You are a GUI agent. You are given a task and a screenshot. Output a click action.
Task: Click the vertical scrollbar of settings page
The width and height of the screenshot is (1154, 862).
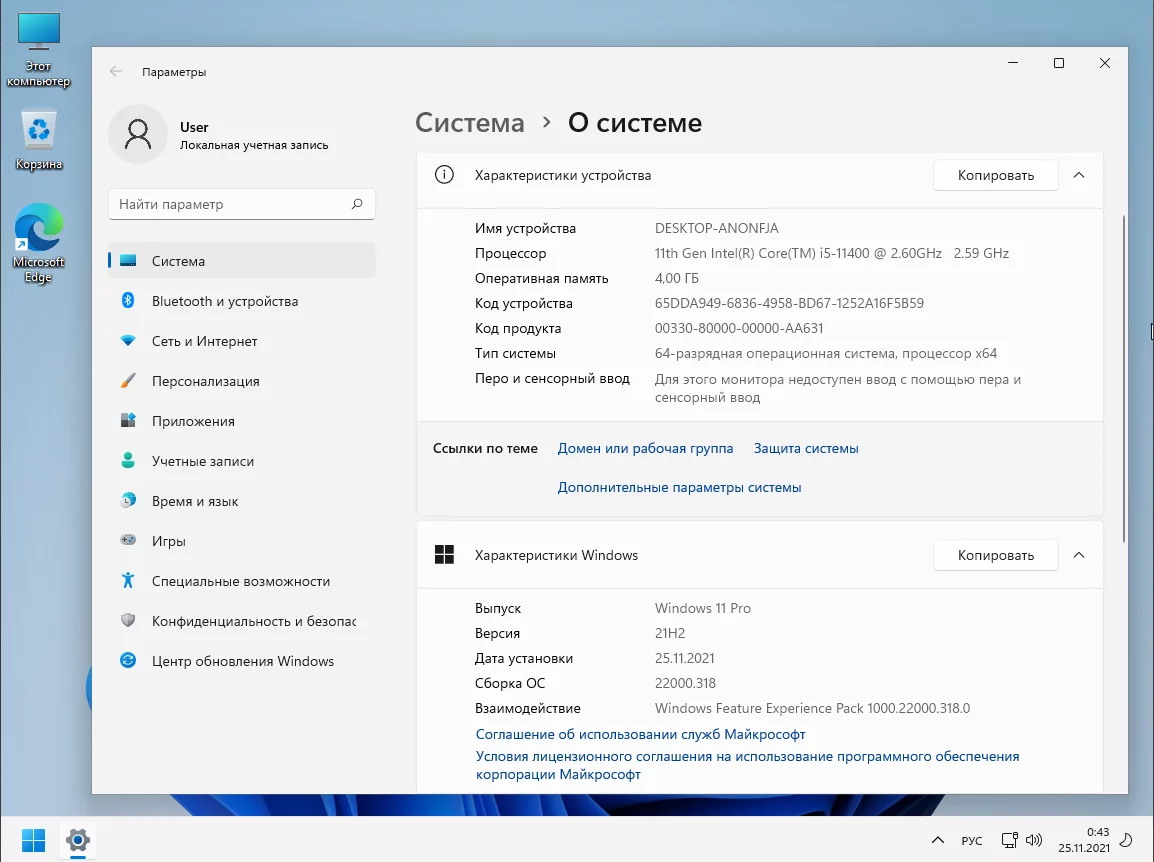click(x=1123, y=378)
